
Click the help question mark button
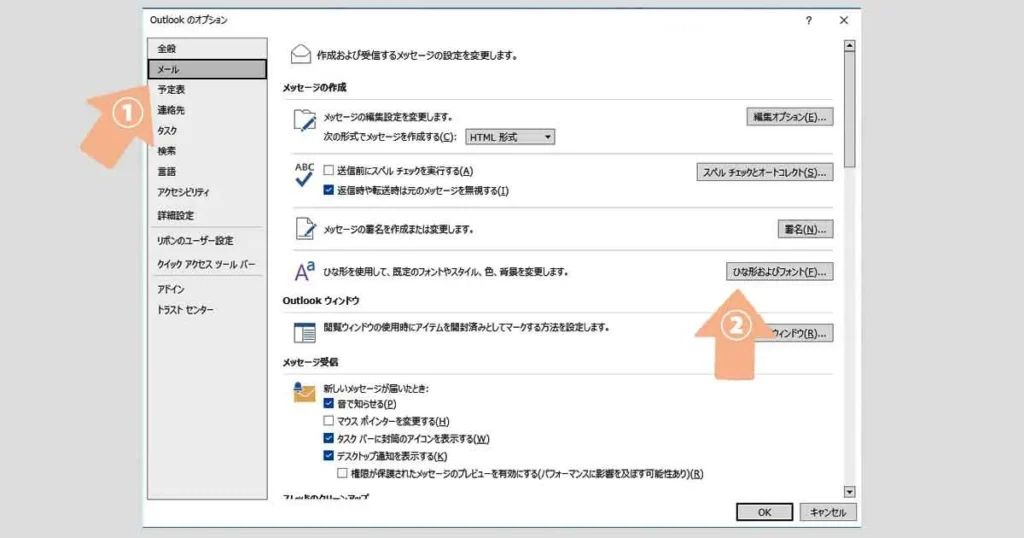[808, 20]
